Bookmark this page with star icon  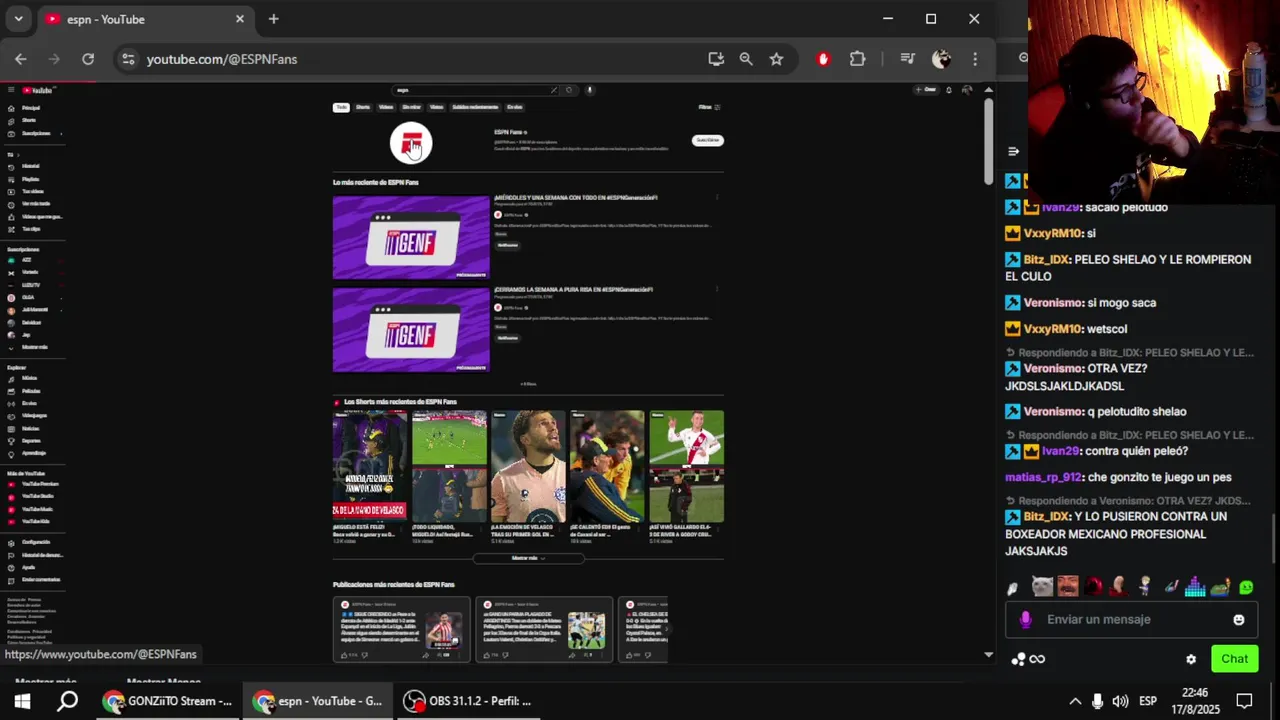coord(776,59)
